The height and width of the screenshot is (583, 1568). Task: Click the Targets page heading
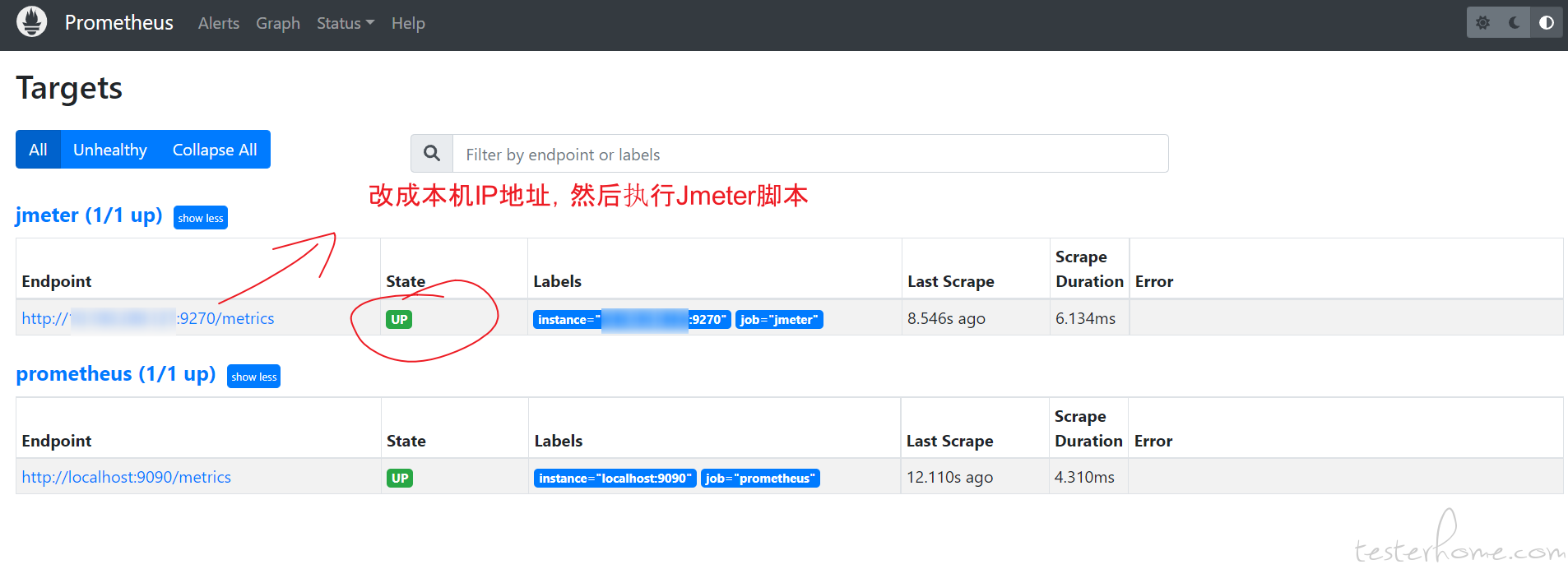tap(69, 88)
